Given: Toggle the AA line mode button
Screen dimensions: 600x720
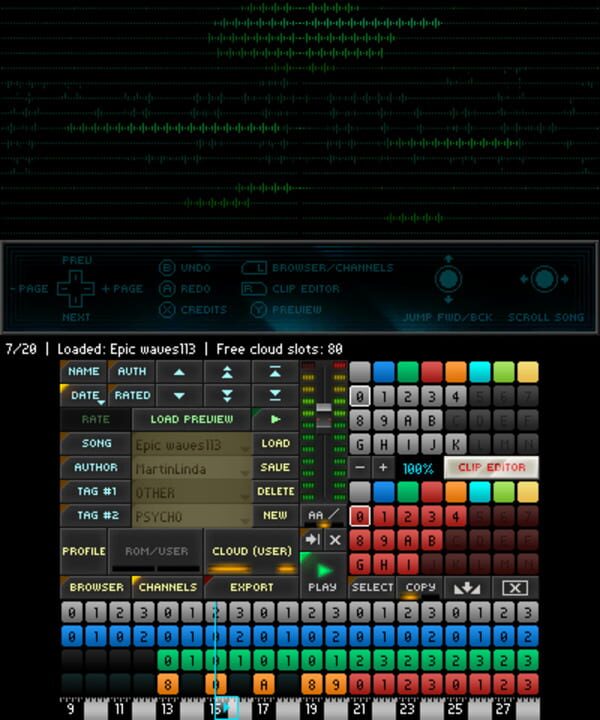Looking at the screenshot, I should tap(323, 515).
